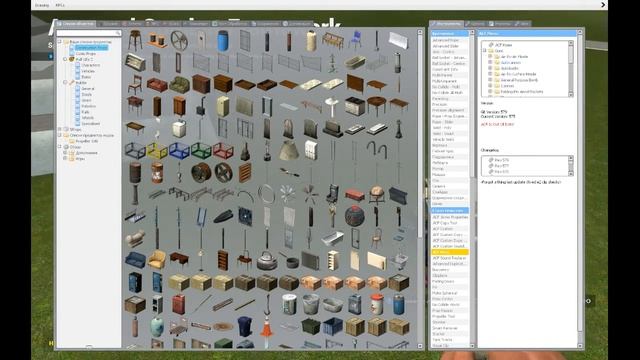640x360 pixels.
Task: Open the Drawing menu at top
Action: tap(42, 5)
